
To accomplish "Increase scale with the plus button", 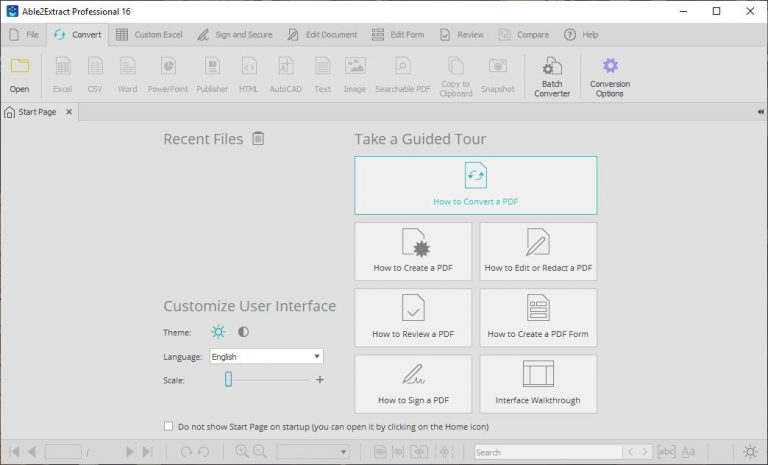I will tap(320, 380).
